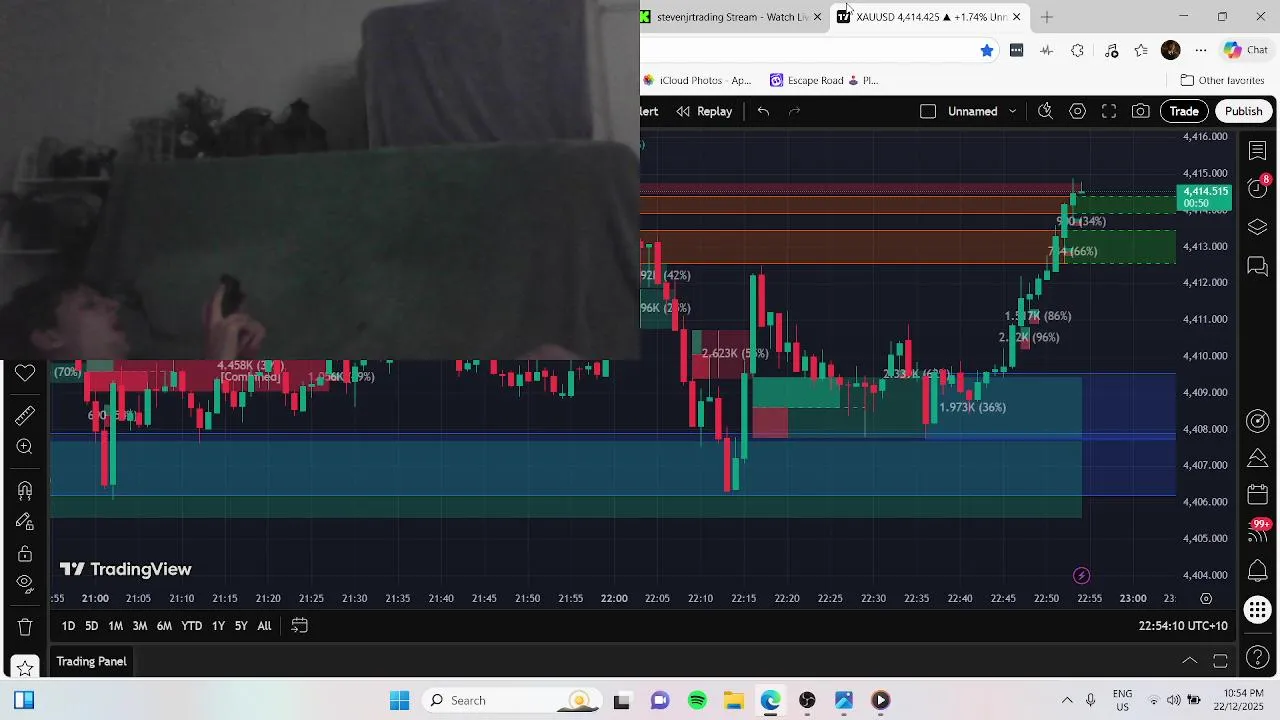This screenshot has width=1280, height=720.
Task: Open iCloud Photos bookmark
Action: [x=697, y=80]
